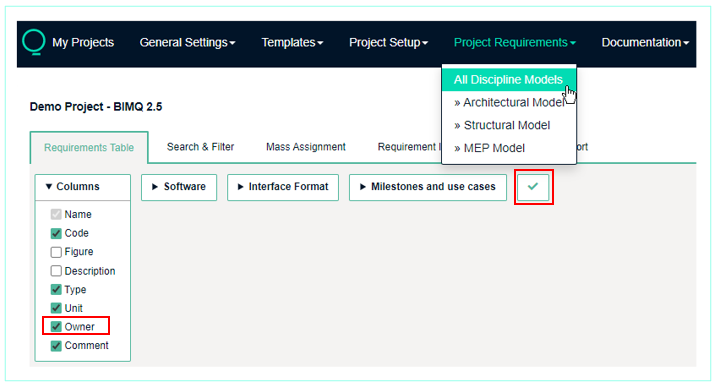Click the BIMQ circle logo icon

(x=33, y=42)
